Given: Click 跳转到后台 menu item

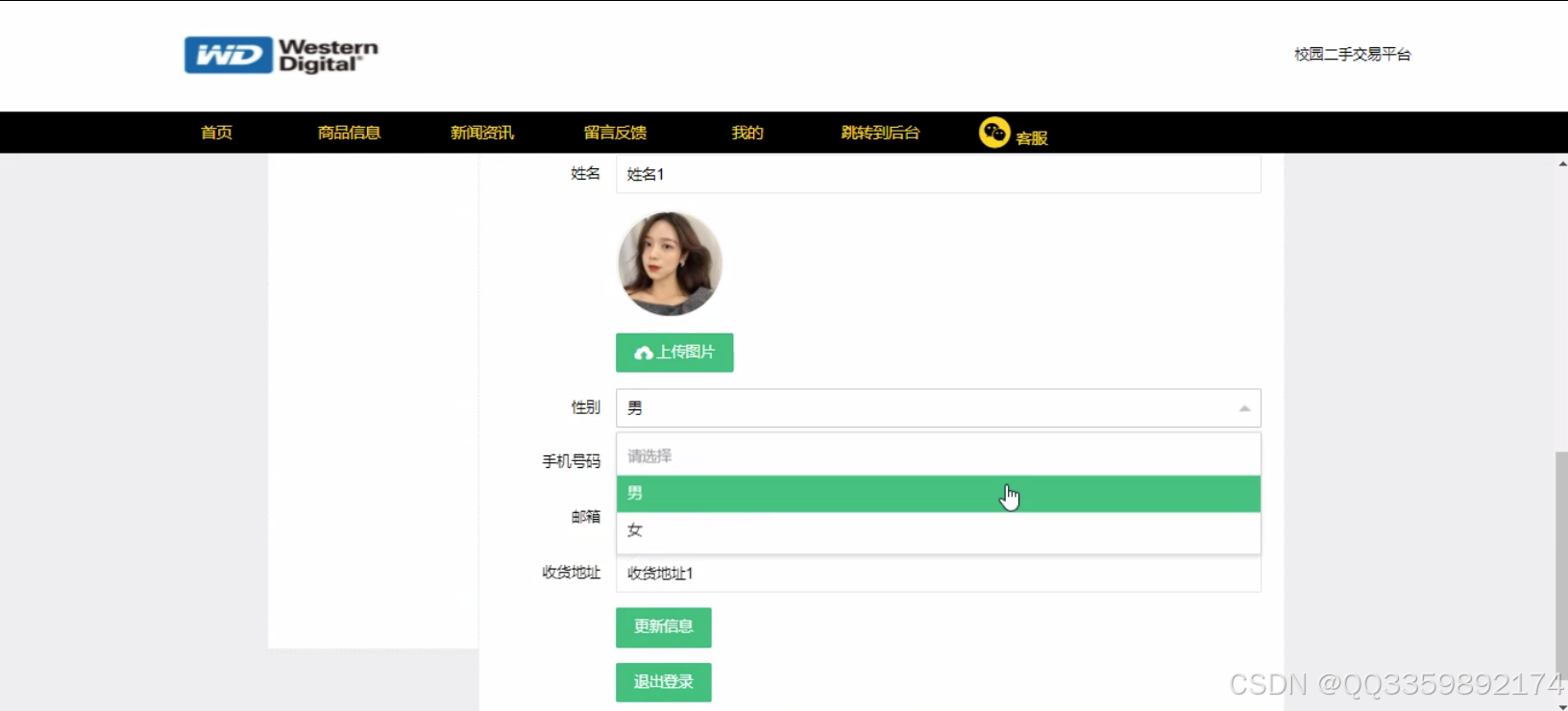Looking at the screenshot, I should click(x=880, y=133).
